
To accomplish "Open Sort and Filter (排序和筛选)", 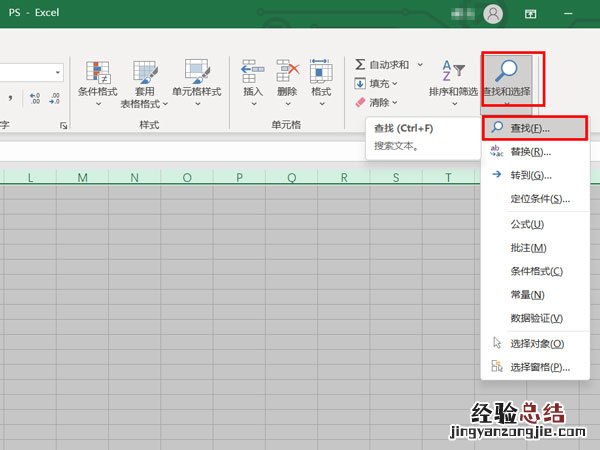I will coord(453,78).
